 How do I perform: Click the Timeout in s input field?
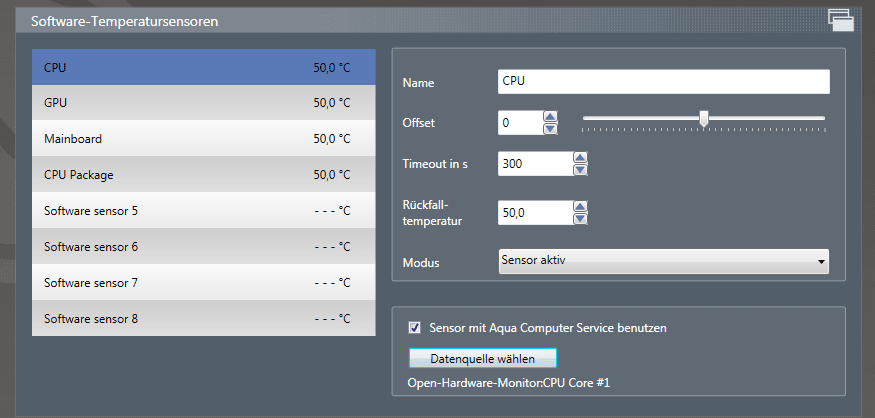click(x=534, y=163)
